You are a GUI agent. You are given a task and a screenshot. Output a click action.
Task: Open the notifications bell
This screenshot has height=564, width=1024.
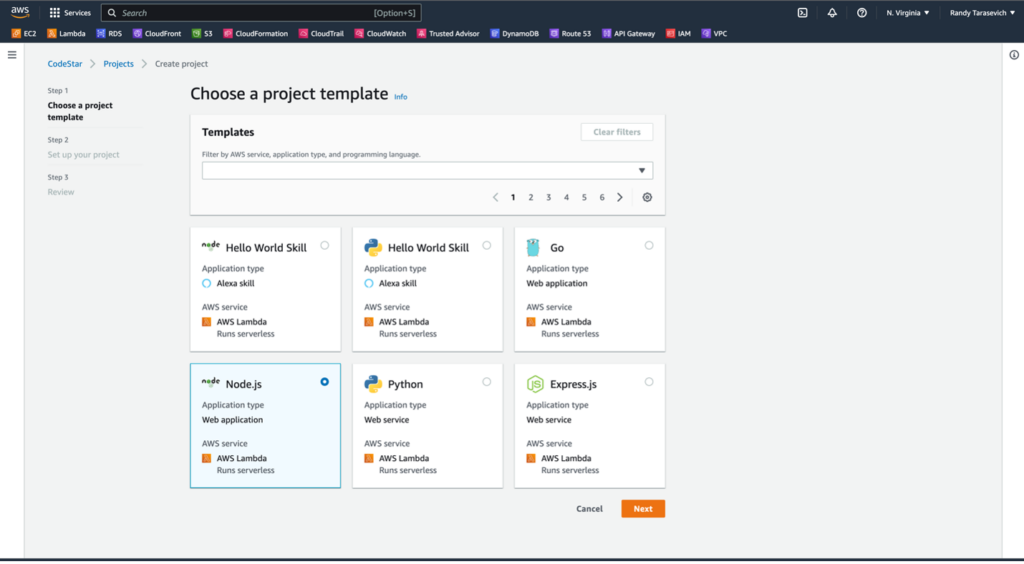click(832, 12)
